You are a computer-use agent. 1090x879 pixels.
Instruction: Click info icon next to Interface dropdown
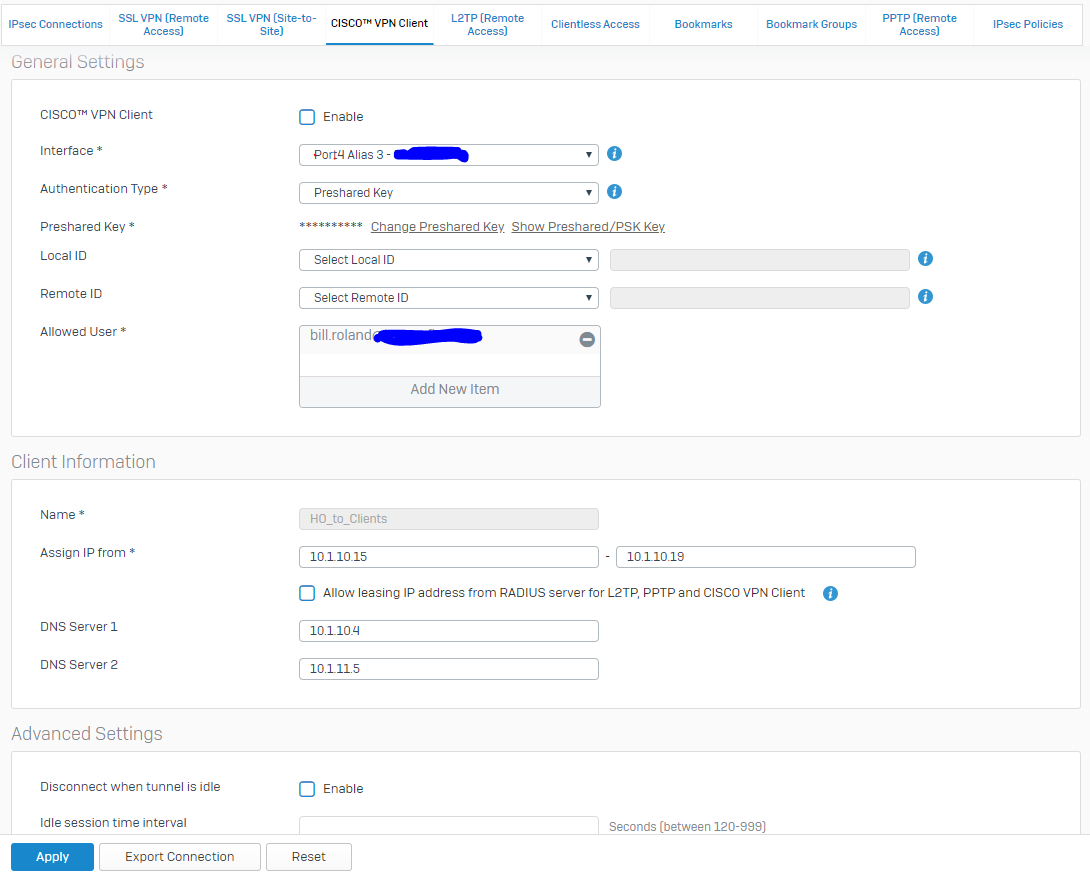615,154
